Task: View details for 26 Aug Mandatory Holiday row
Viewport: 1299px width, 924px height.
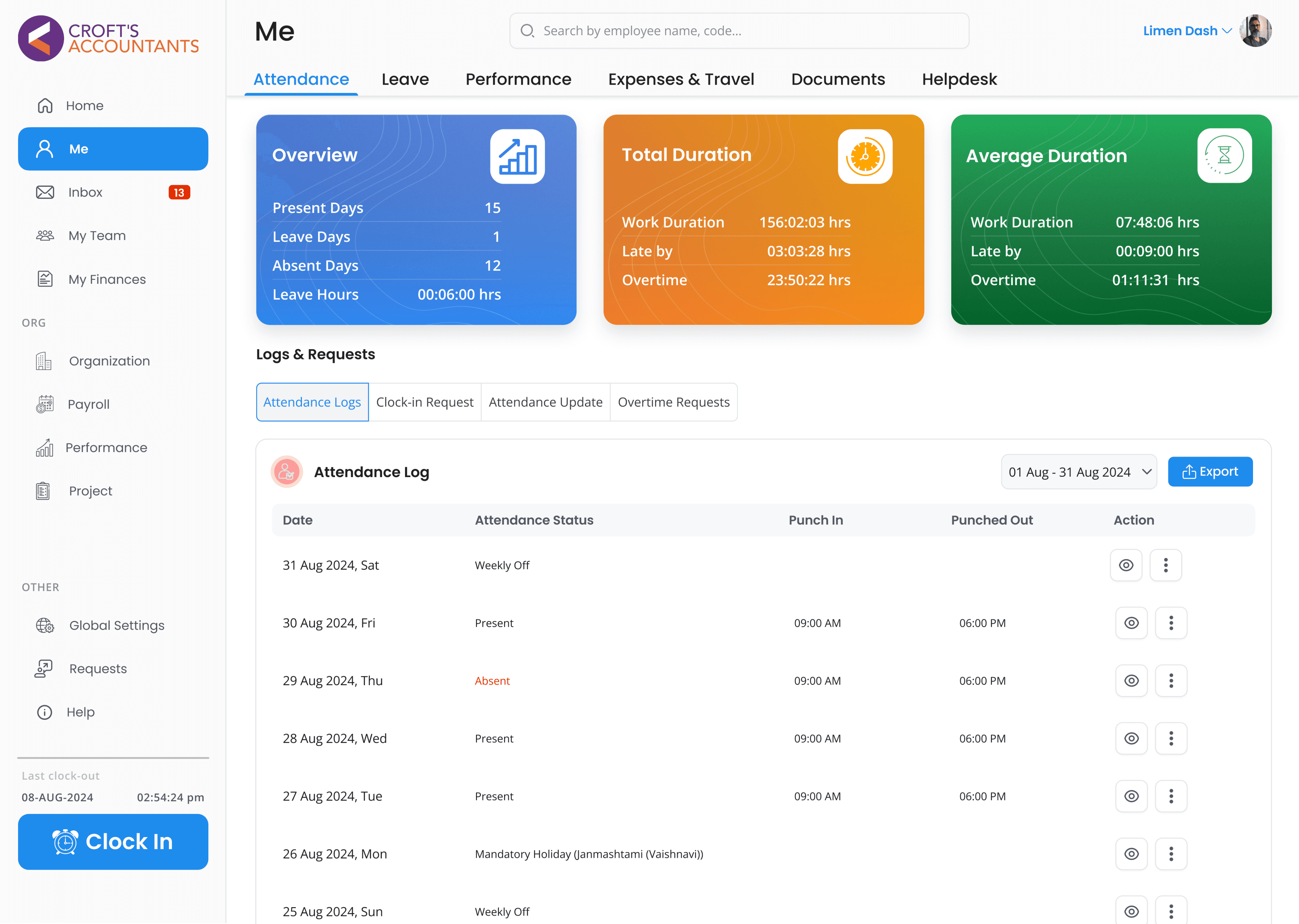Action: 1131,854
